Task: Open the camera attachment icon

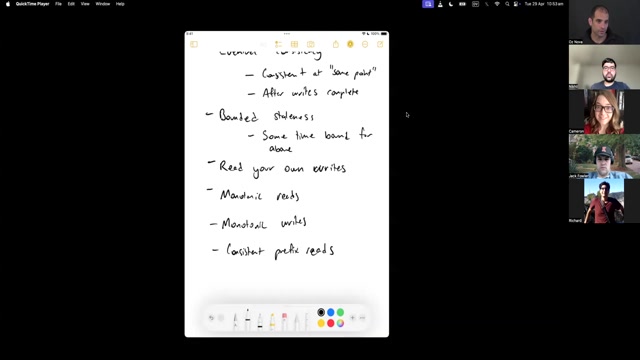Action: tap(311, 44)
